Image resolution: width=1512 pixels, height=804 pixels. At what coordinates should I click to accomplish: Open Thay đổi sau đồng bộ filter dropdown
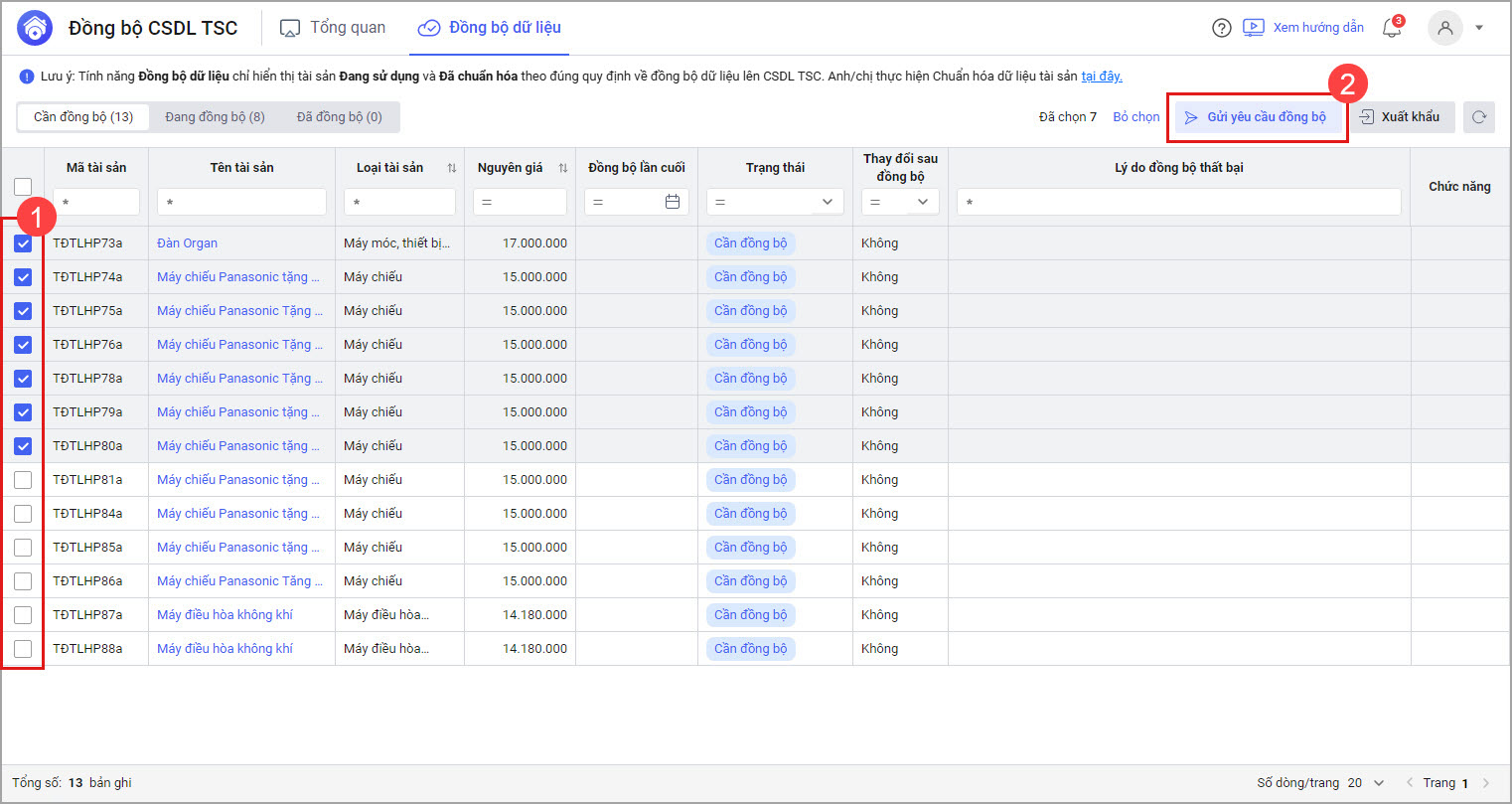point(923,202)
